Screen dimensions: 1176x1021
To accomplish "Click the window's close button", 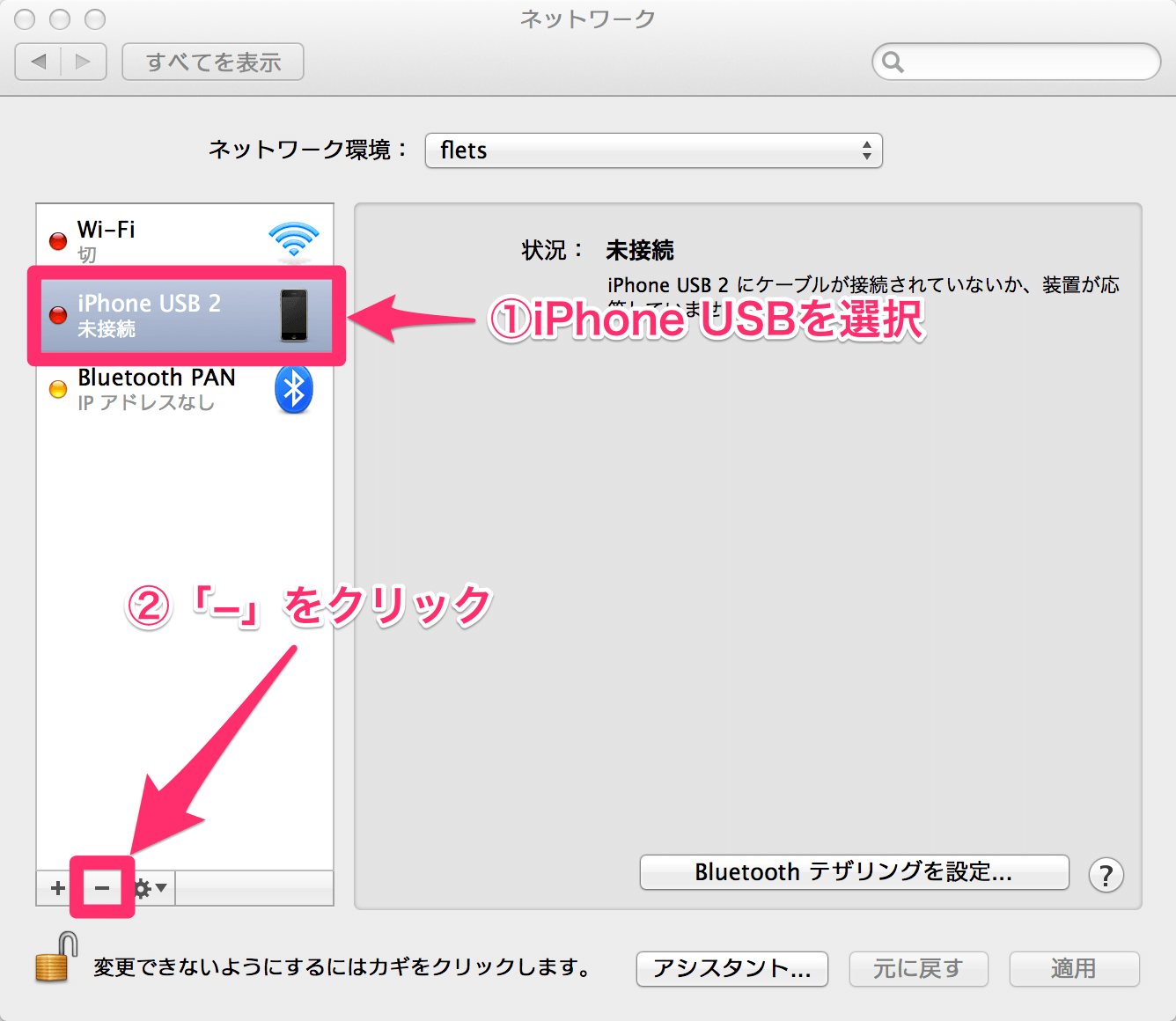I will (x=25, y=19).
